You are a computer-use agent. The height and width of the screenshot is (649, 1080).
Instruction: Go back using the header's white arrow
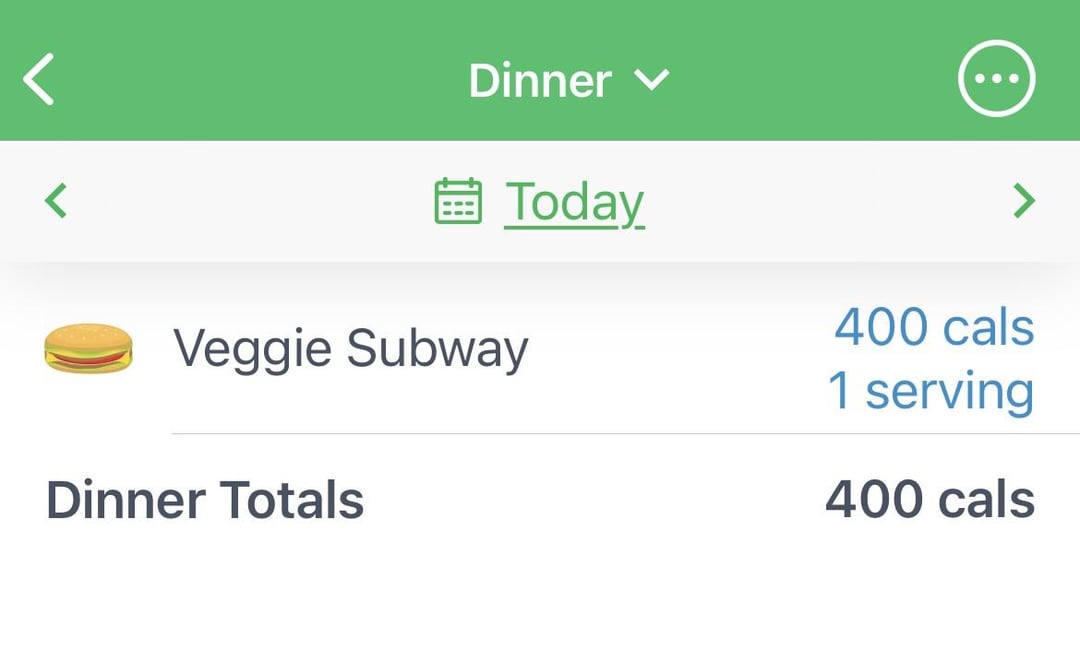[39, 79]
